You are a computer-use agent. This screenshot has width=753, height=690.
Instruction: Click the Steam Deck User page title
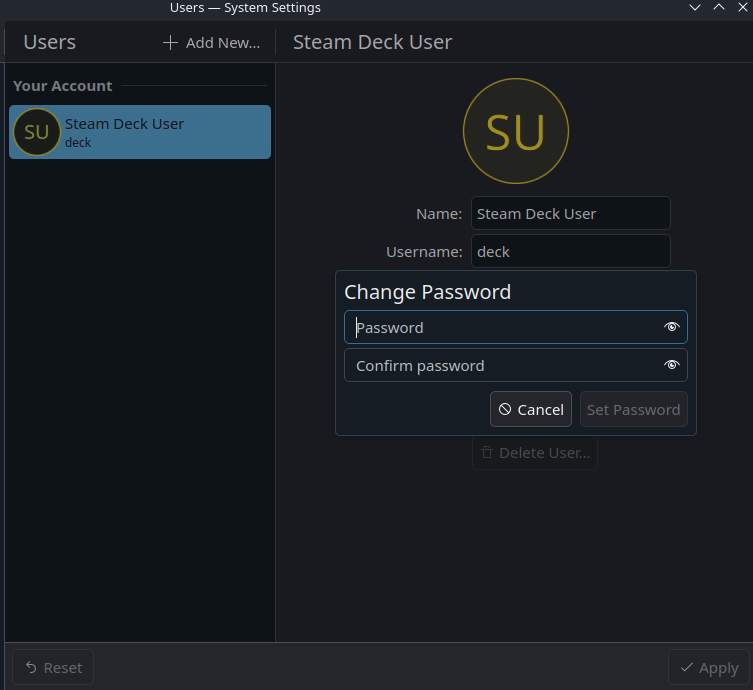tap(372, 42)
